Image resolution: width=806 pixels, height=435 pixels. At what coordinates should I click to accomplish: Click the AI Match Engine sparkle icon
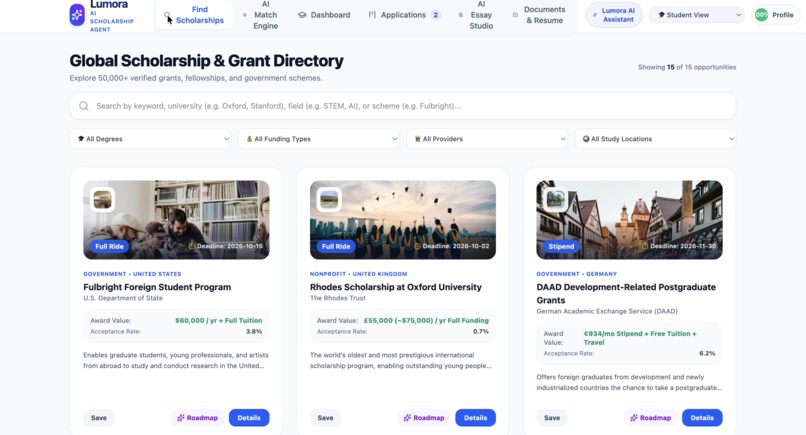point(245,15)
